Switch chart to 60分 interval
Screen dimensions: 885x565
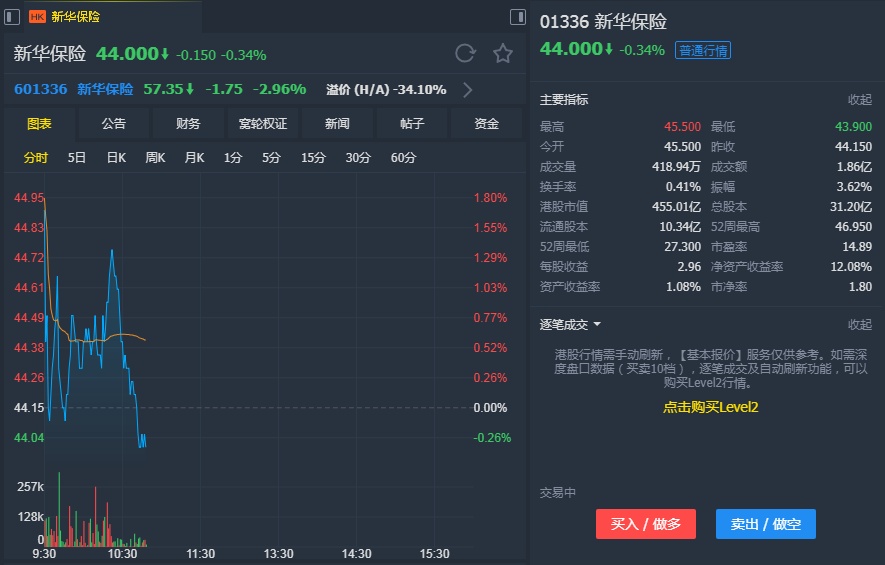[403, 158]
